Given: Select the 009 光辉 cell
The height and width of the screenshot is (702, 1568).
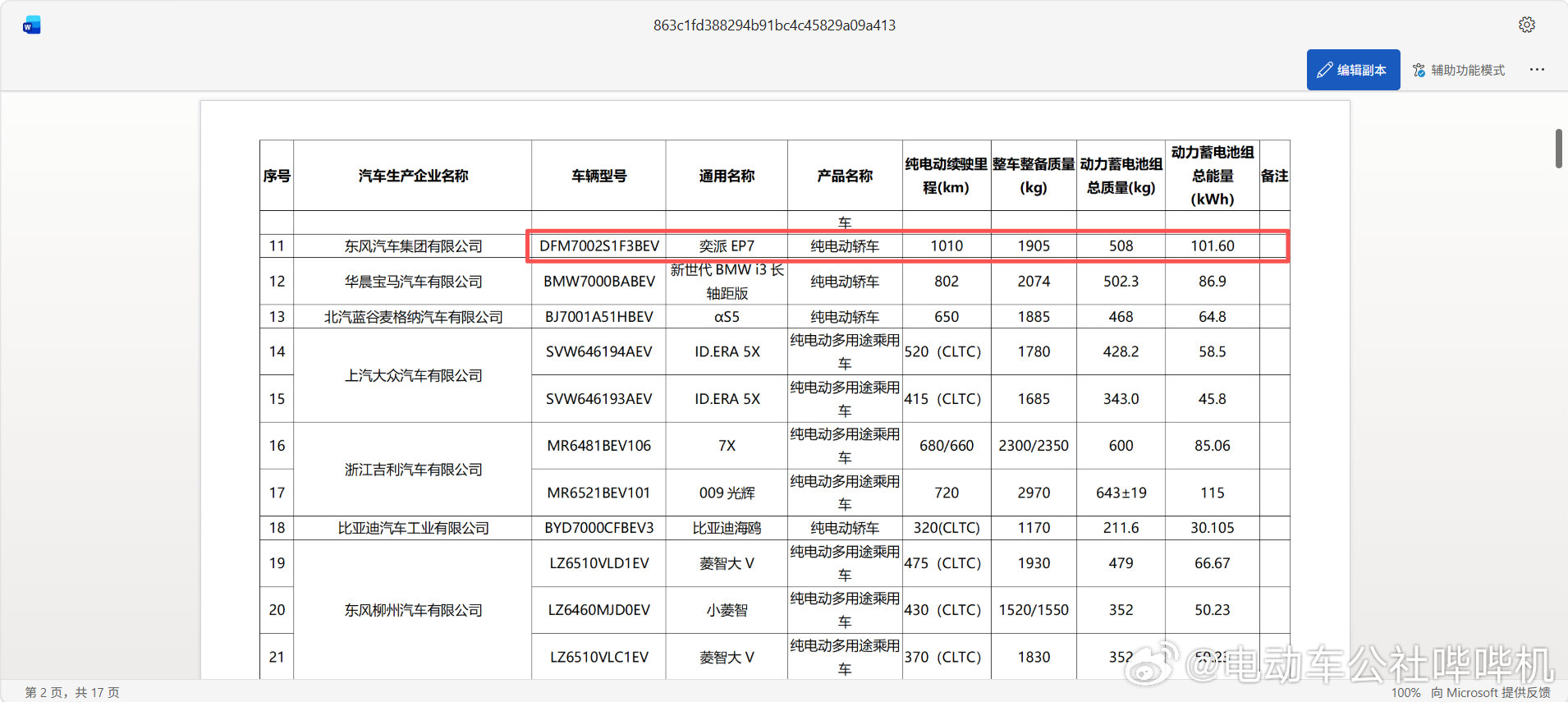Looking at the screenshot, I should click(x=727, y=493).
